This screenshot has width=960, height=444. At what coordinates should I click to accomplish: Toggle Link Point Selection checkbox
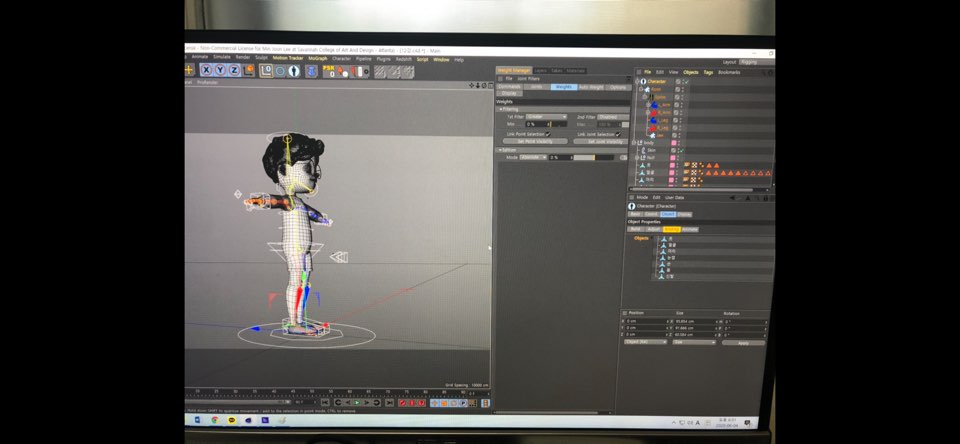[548, 134]
